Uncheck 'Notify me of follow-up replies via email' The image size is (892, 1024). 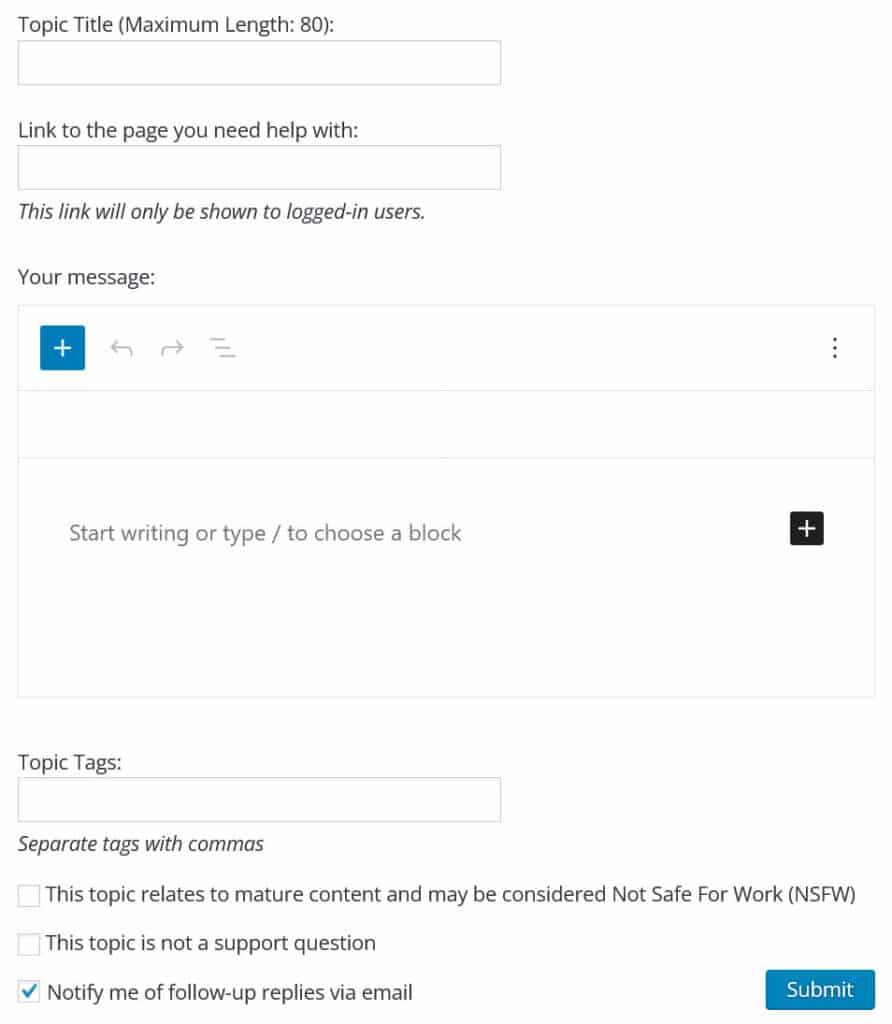pos(28,991)
